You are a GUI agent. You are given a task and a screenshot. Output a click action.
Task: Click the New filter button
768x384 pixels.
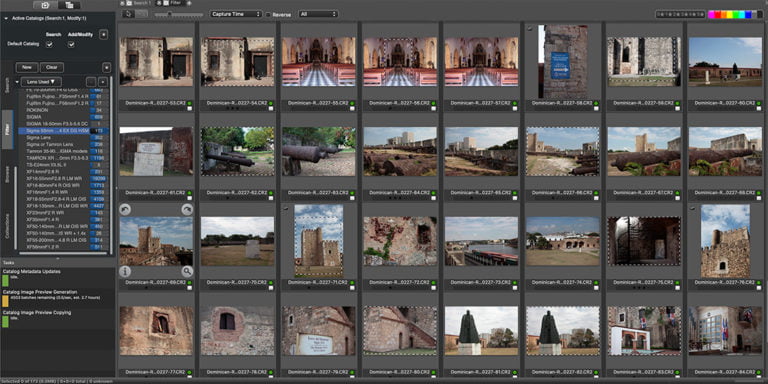[x=27, y=68]
